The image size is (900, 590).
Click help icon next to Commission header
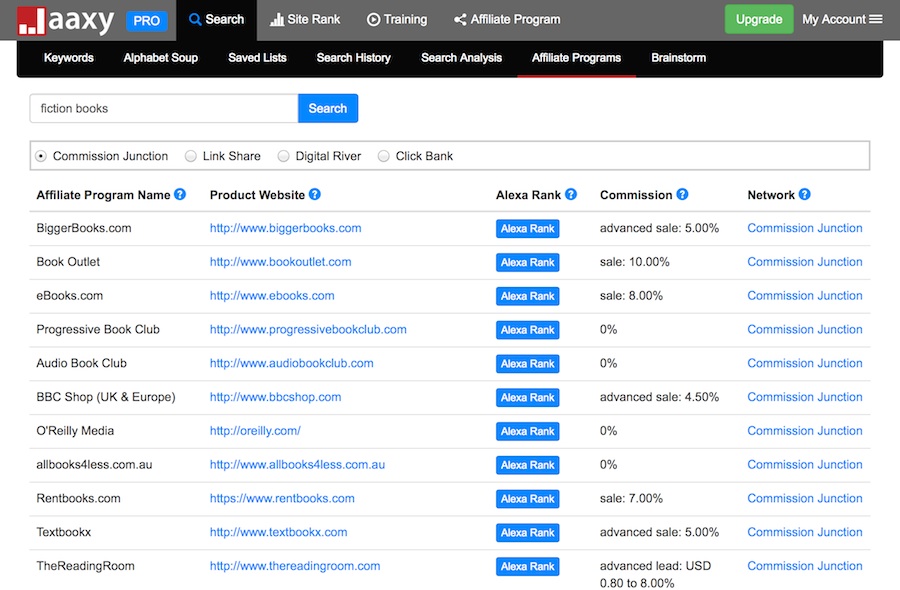tap(682, 195)
